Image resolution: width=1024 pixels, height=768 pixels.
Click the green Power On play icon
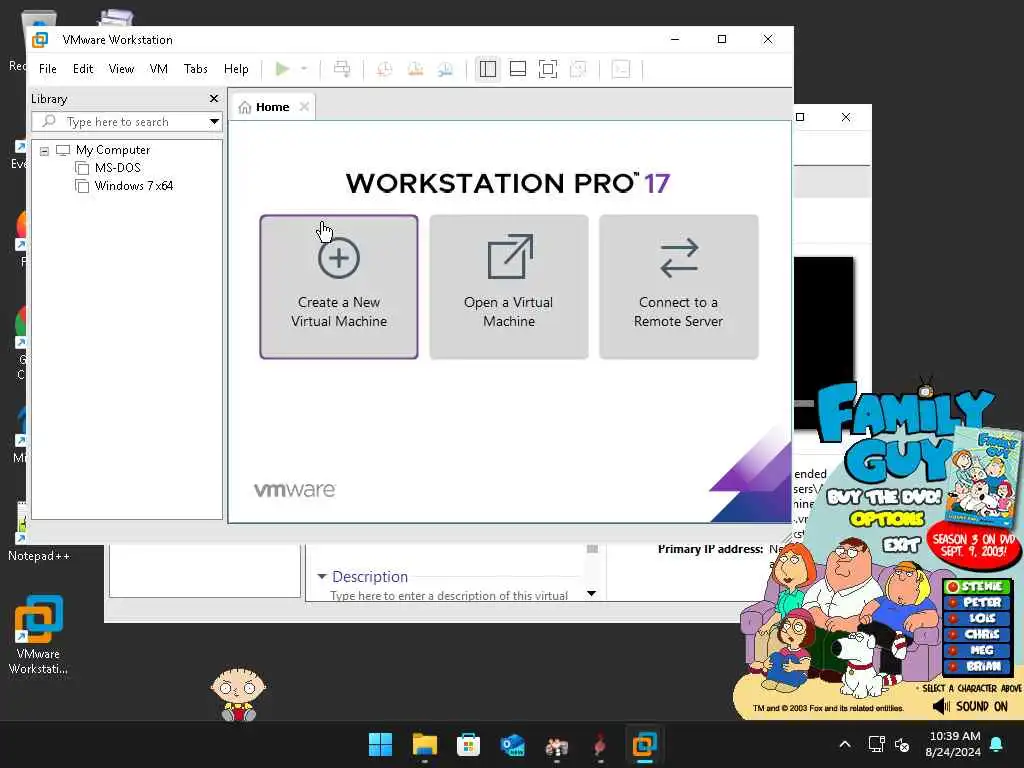click(x=282, y=69)
